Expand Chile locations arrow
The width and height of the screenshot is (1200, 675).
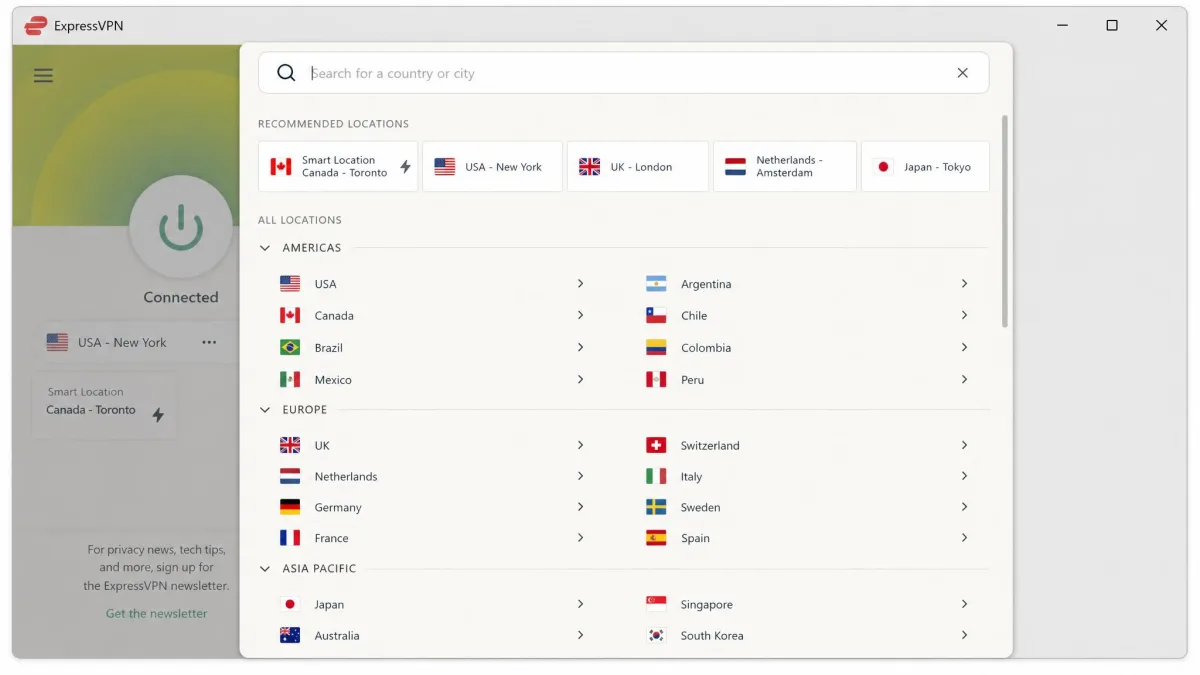pos(964,315)
